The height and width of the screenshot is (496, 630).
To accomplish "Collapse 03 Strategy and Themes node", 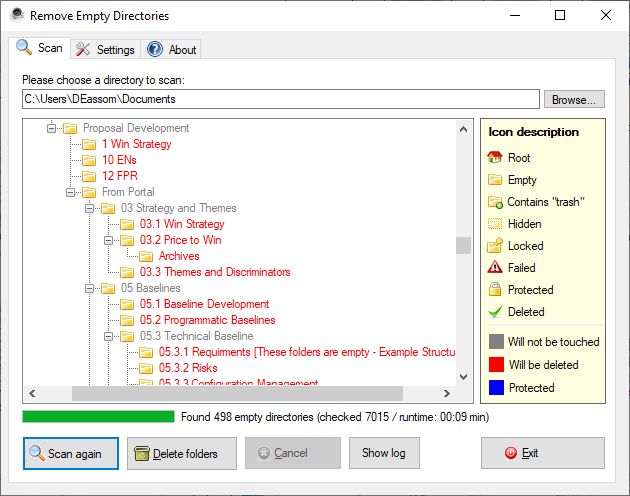I will pyautogui.click(x=89, y=208).
